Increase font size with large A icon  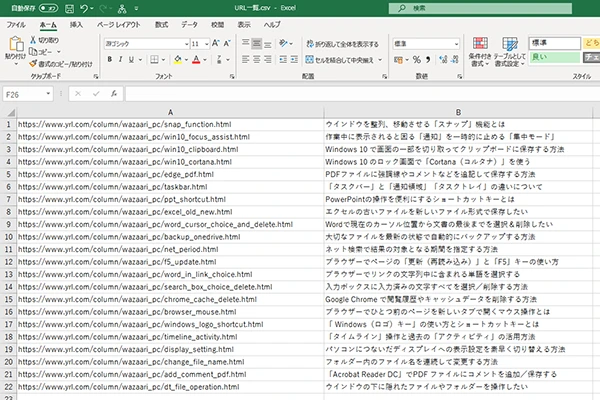pyautogui.click(x=215, y=43)
